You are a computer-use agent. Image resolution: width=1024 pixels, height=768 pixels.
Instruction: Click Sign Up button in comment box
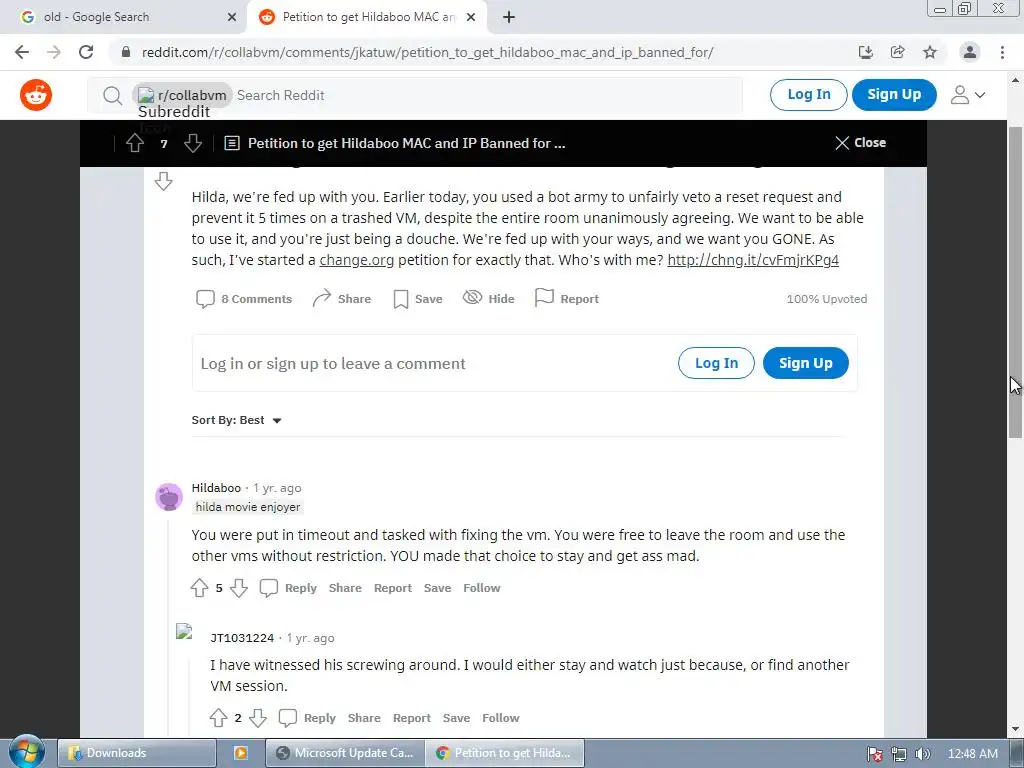pos(805,363)
